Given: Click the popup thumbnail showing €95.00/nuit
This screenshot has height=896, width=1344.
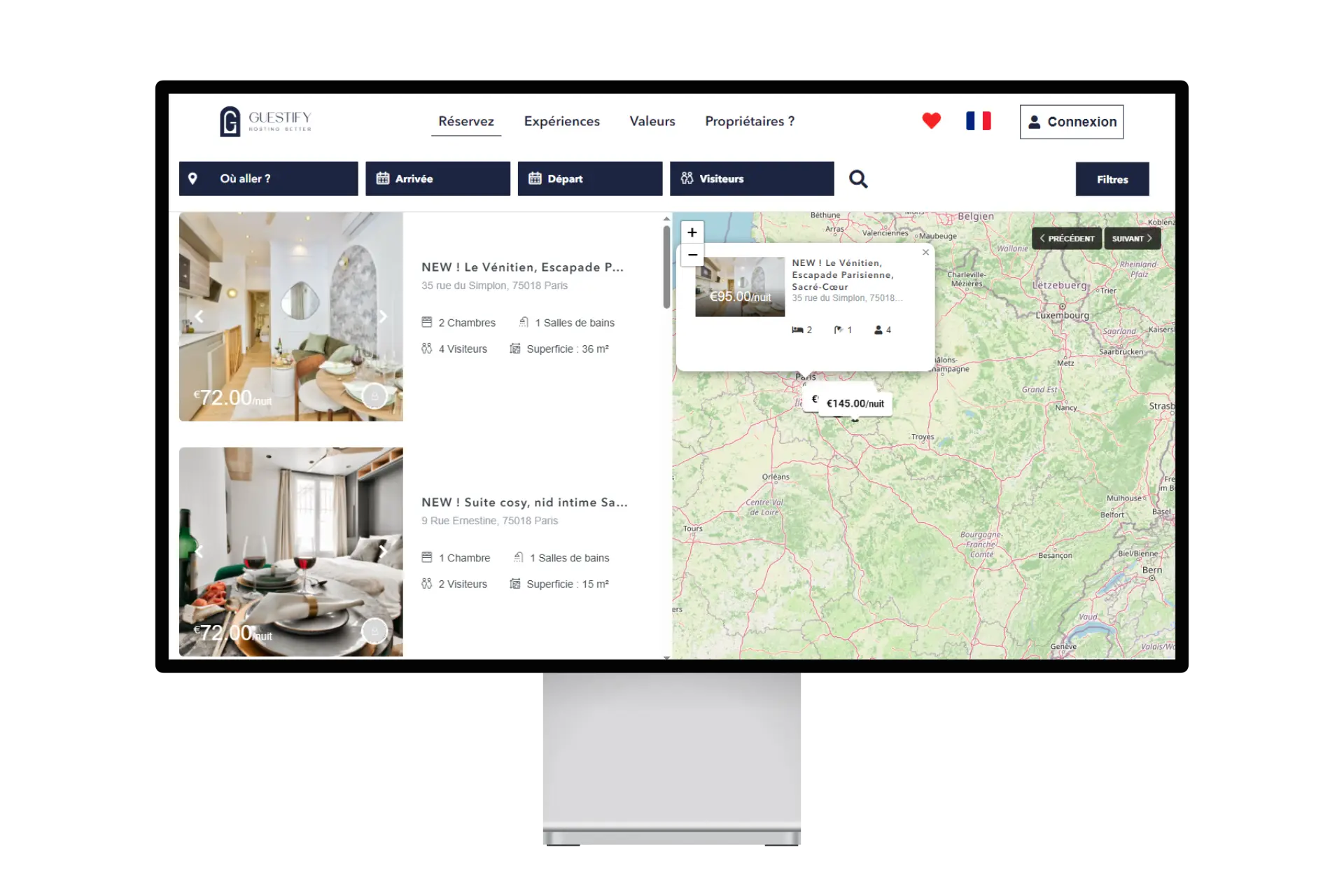Looking at the screenshot, I should 740,287.
